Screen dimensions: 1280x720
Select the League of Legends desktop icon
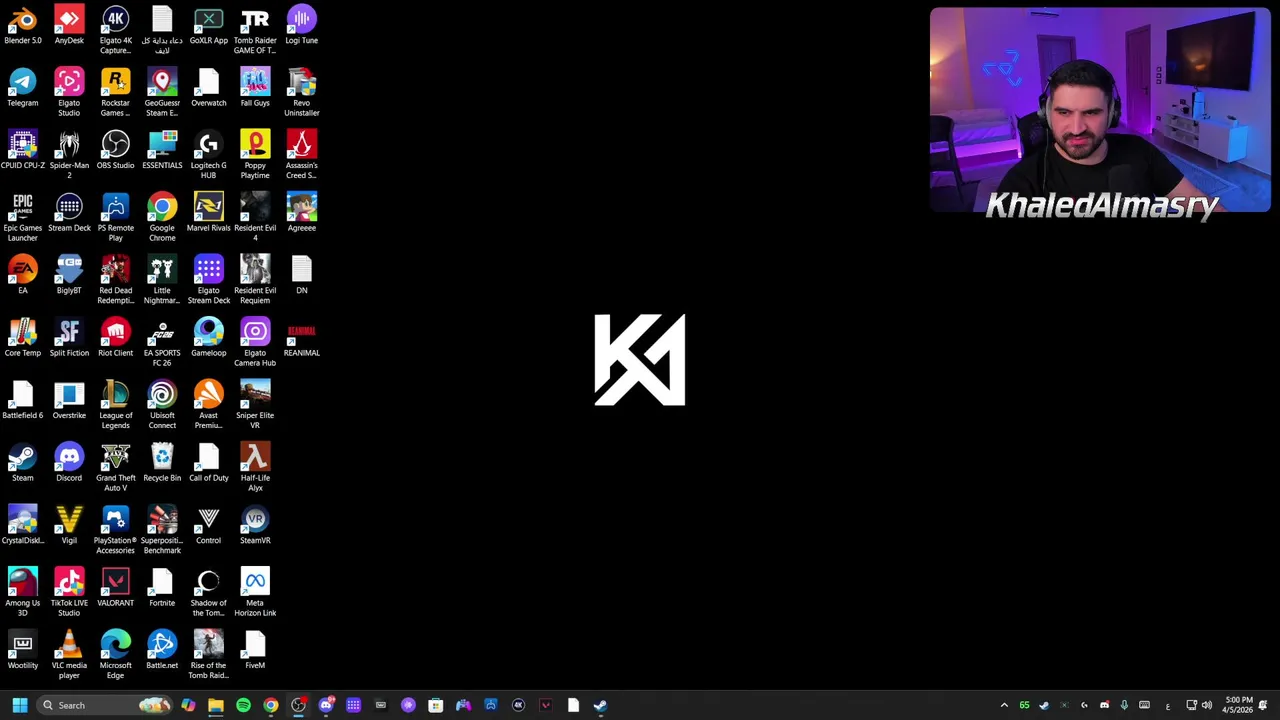pyautogui.click(x=115, y=405)
